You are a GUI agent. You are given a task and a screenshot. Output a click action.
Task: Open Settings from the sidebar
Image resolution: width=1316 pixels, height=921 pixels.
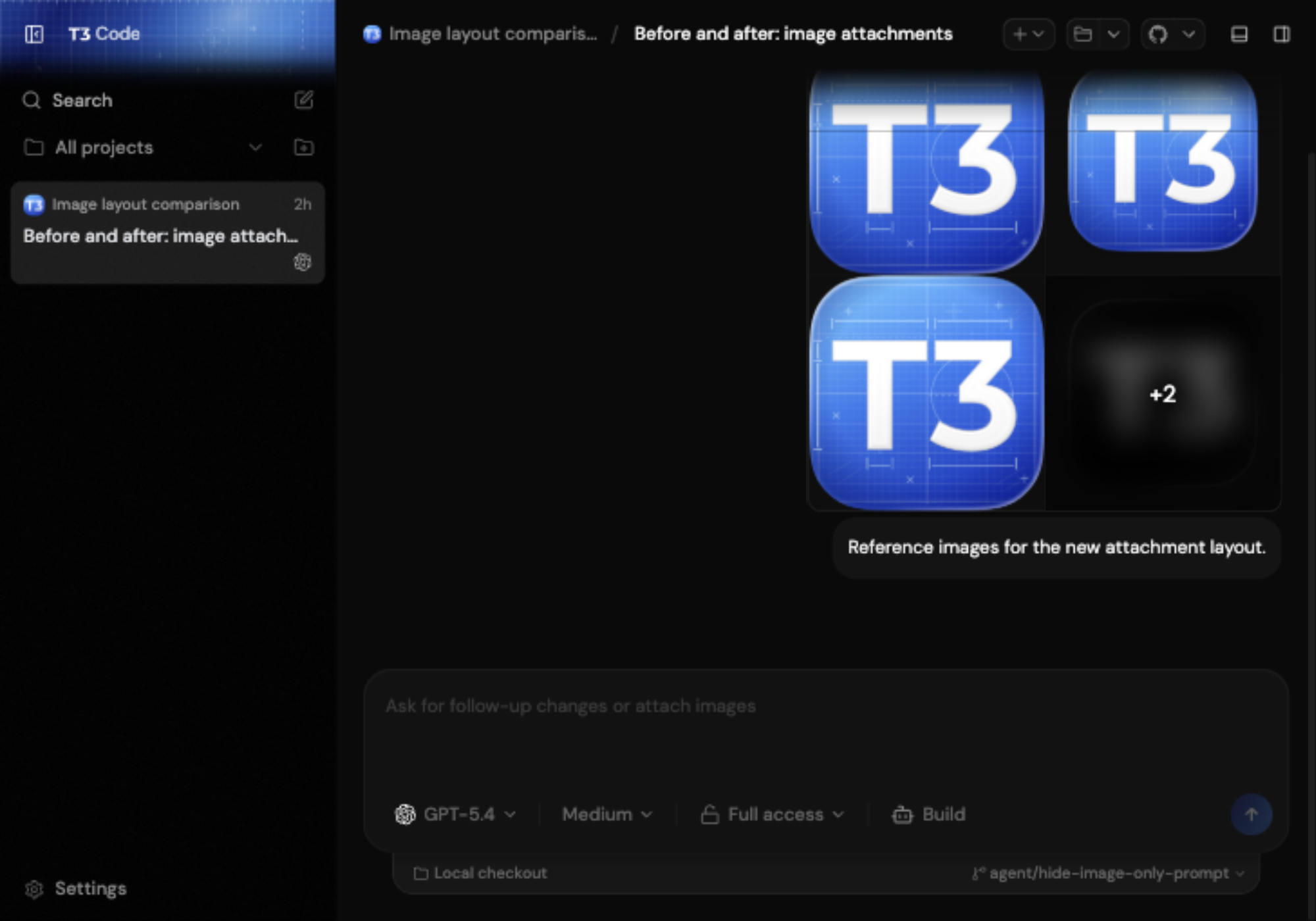click(x=76, y=889)
